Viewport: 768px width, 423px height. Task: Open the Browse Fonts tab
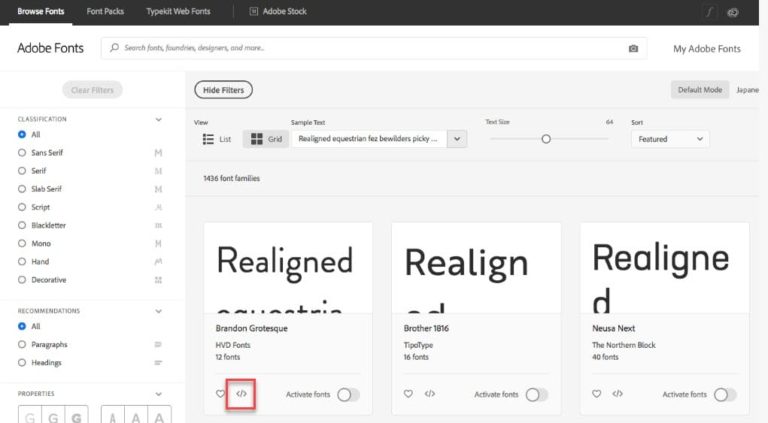coord(41,11)
